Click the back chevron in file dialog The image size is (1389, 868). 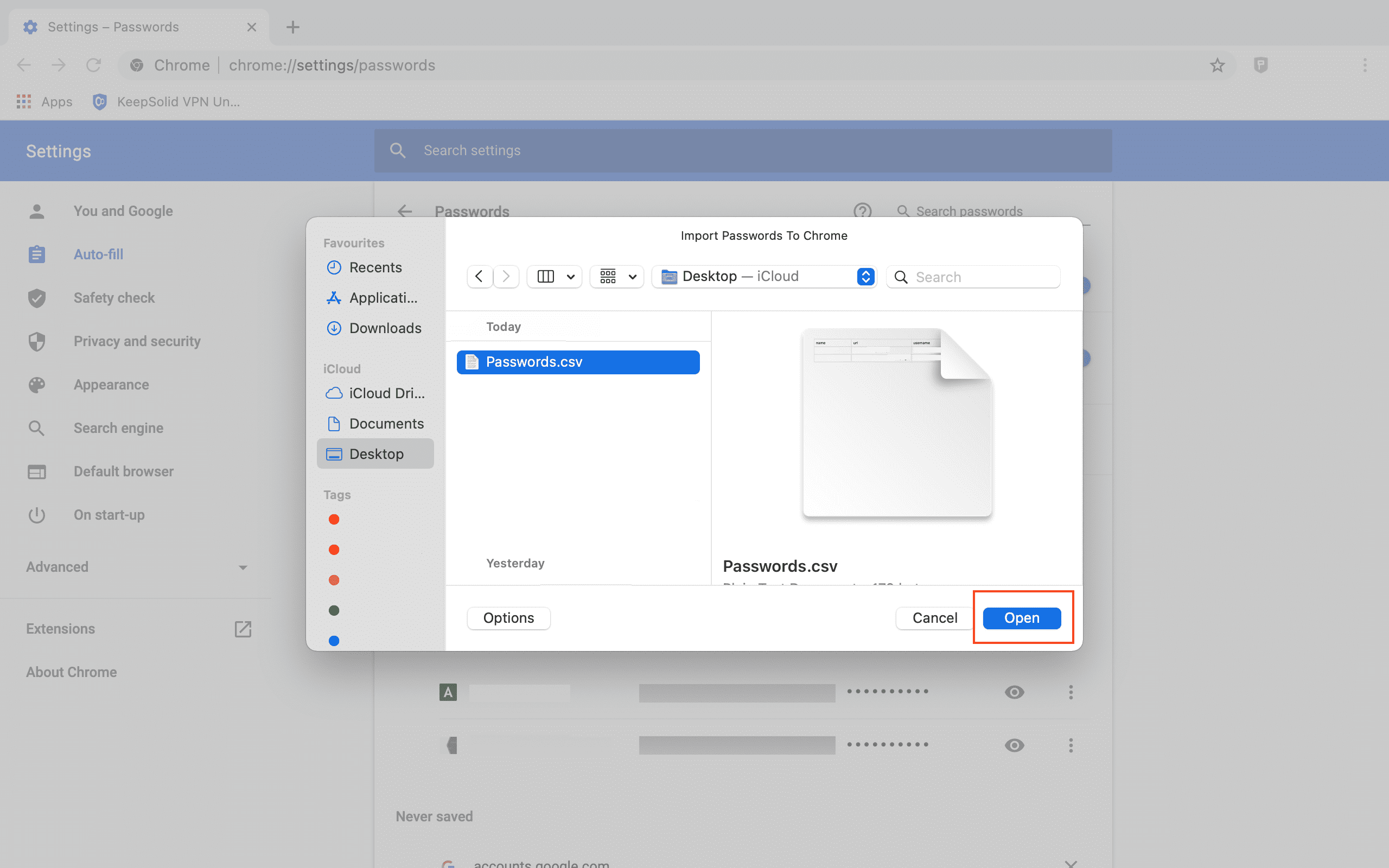point(479,277)
